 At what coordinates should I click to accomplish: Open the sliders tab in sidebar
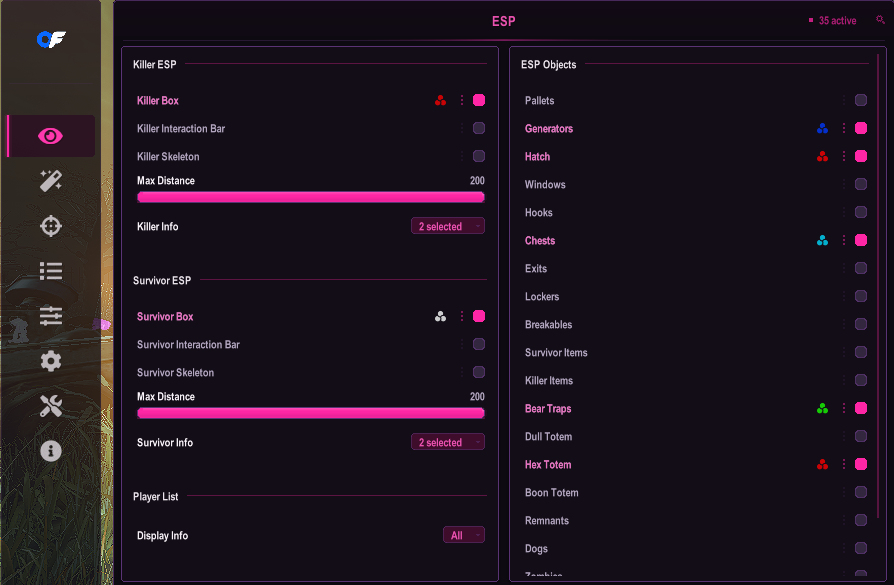pyautogui.click(x=51, y=316)
